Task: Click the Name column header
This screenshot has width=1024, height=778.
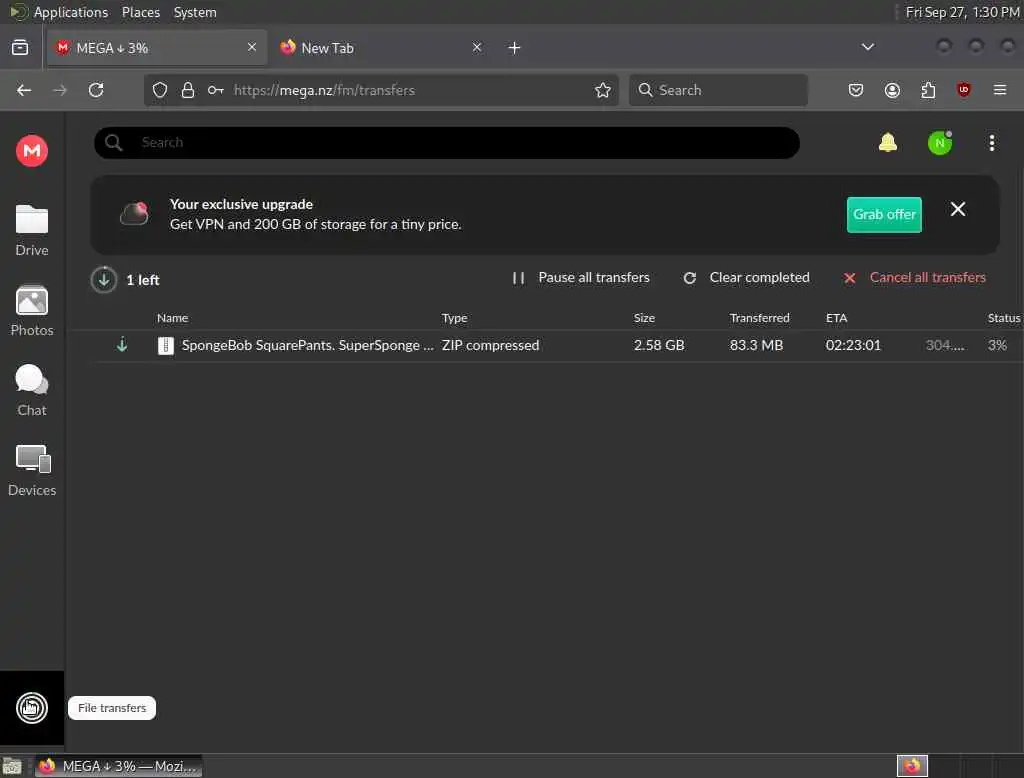Action: point(172,318)
